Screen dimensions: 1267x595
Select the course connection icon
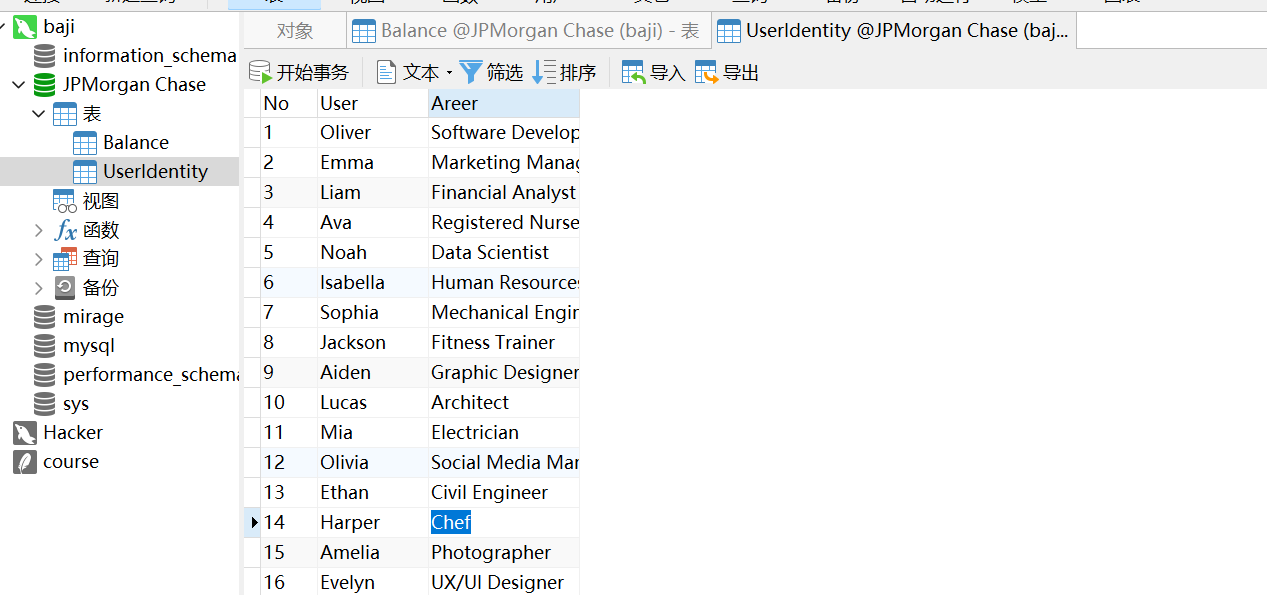click(25, 462)
